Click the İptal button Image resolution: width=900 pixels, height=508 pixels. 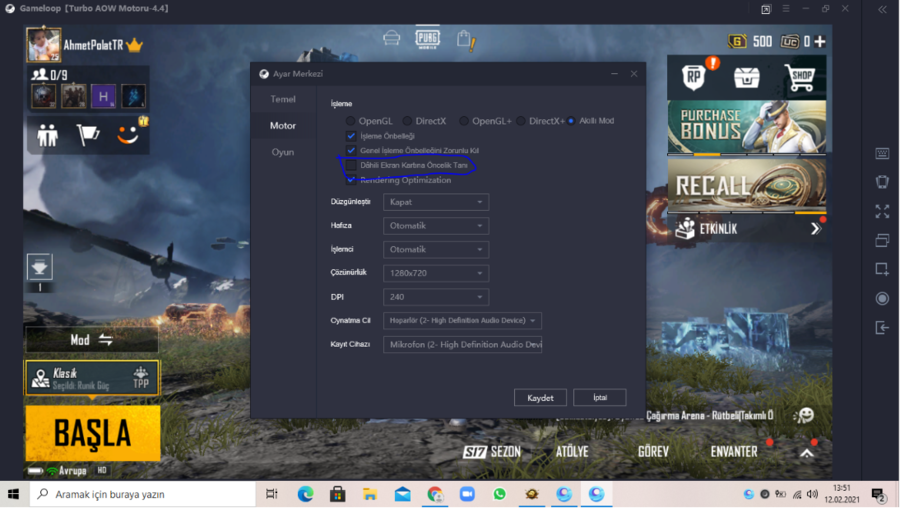[x=600, y=397]
